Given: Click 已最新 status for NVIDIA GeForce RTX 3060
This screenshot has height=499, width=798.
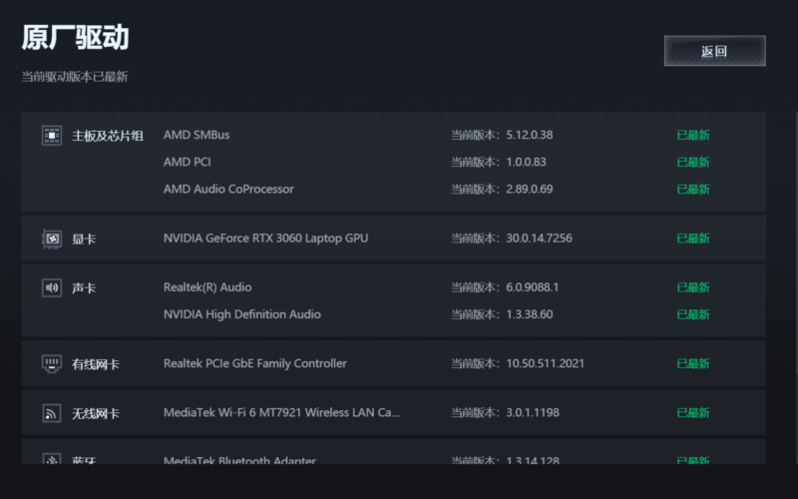Looking at the screenshot, I should click(692, 238).
